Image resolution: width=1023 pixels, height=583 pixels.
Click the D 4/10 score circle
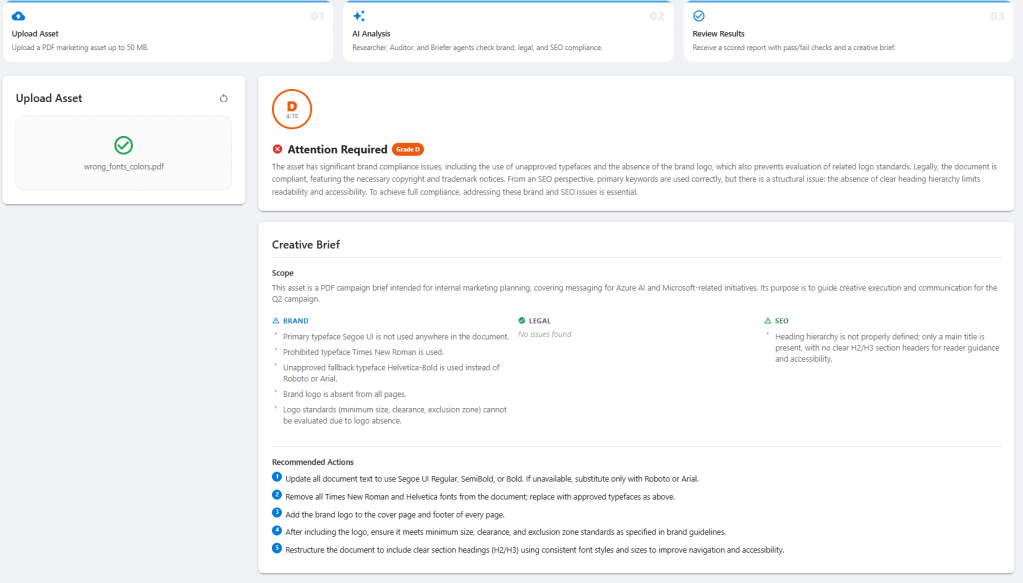coord(292,109)
